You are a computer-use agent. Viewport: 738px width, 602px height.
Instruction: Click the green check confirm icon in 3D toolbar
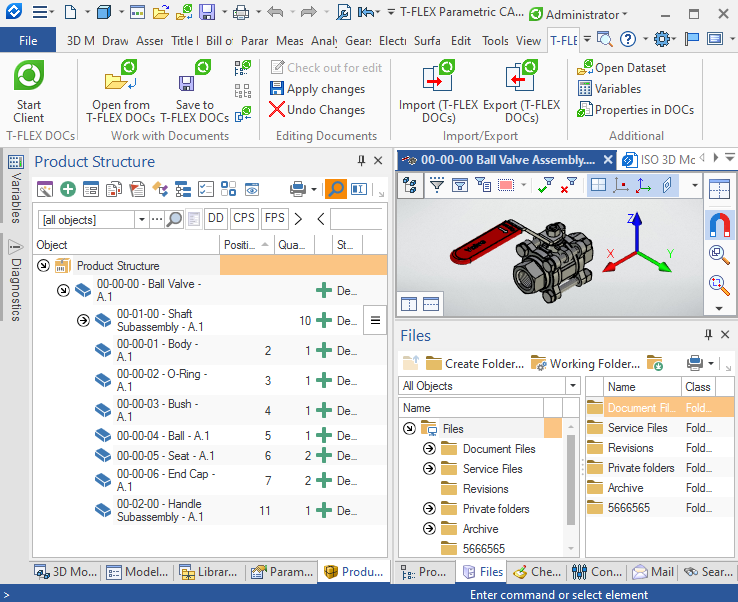pos(546,185)
